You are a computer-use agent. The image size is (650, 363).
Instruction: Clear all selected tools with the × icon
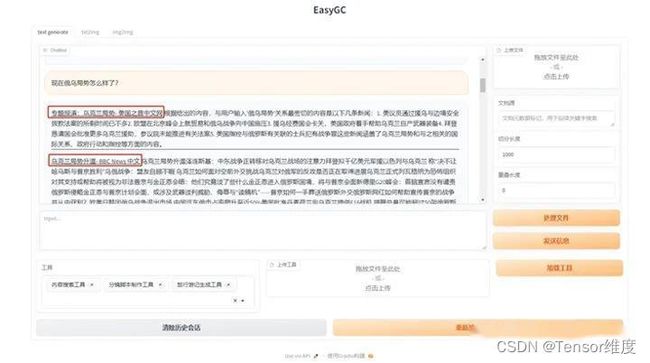[x=235, y=300]
